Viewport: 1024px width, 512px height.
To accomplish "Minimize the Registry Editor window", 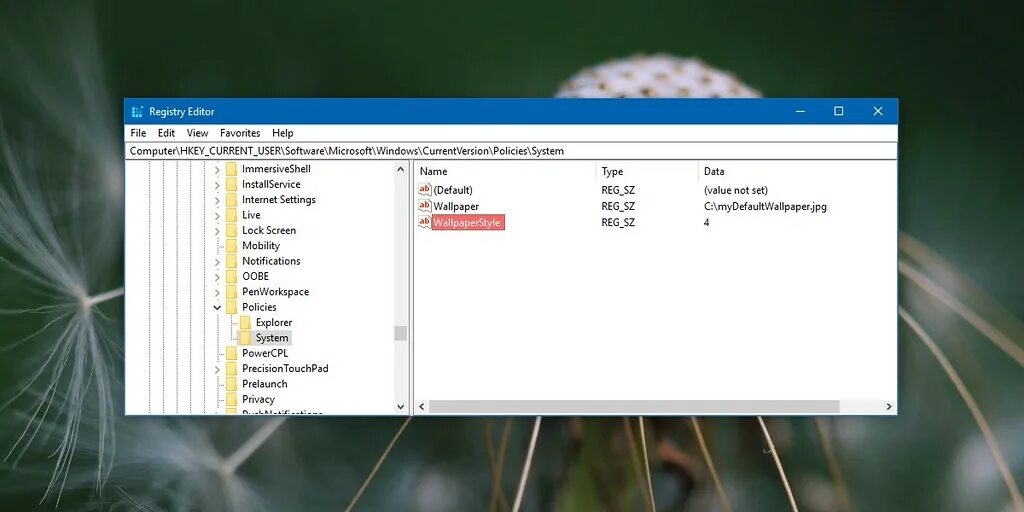I will click(x=800, y=112).
